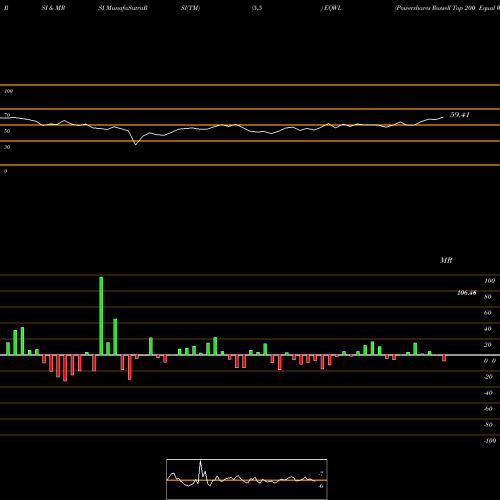Click the '-6' label in mini chart
The height and width of the screenshot is (500, 500).
[321, 486]
